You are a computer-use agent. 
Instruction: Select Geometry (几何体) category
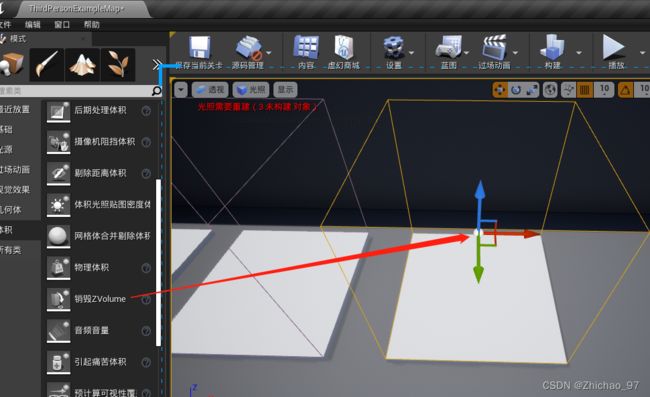[11, 210]
